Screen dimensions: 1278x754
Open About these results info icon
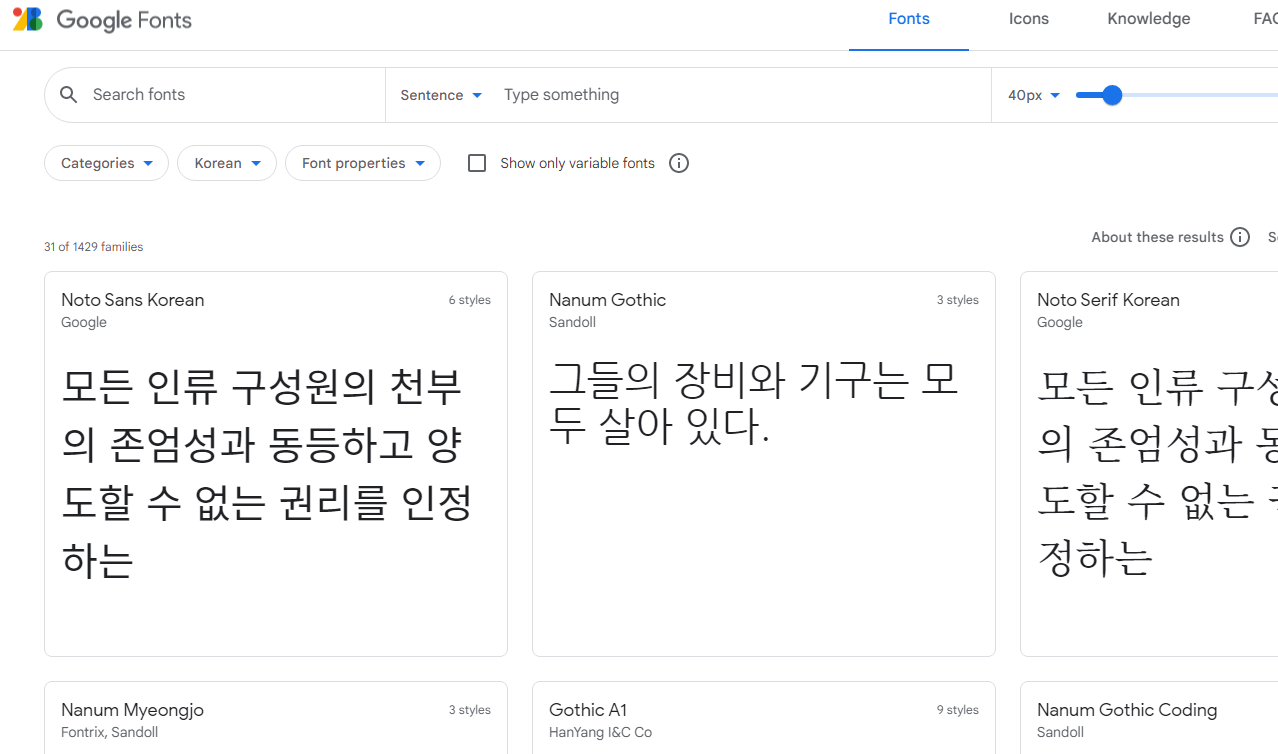1240,237
